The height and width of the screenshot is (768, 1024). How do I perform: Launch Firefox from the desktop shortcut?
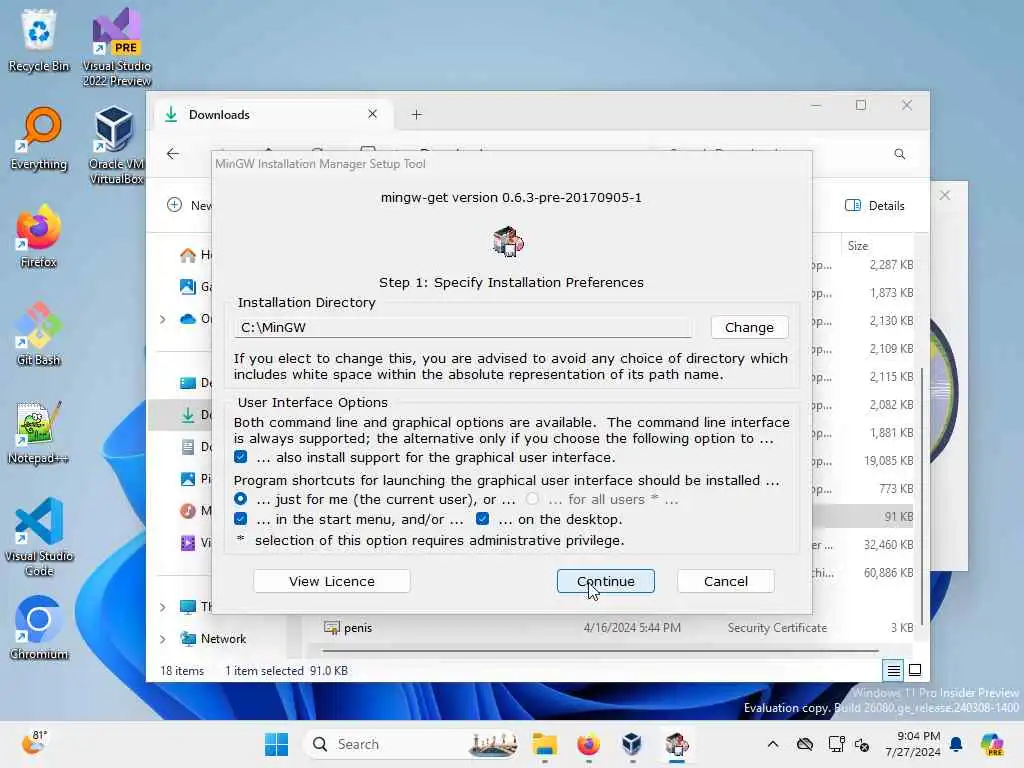coord(39,236)
